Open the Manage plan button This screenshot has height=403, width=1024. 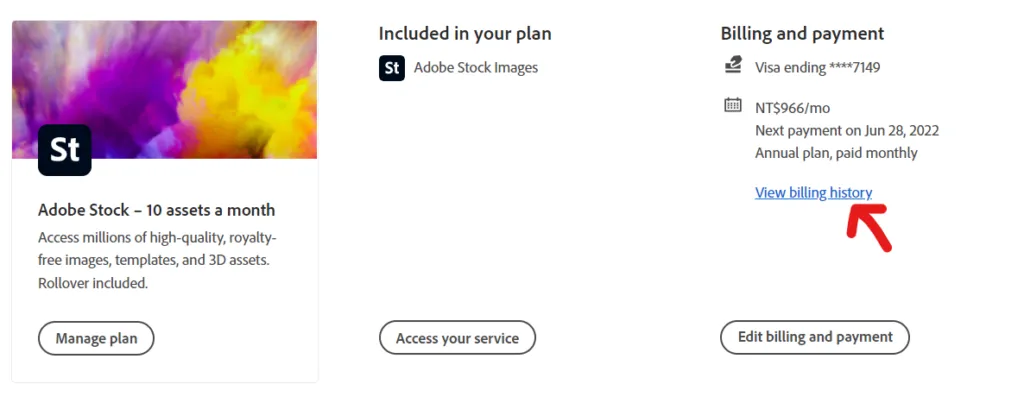pos(96,338)
